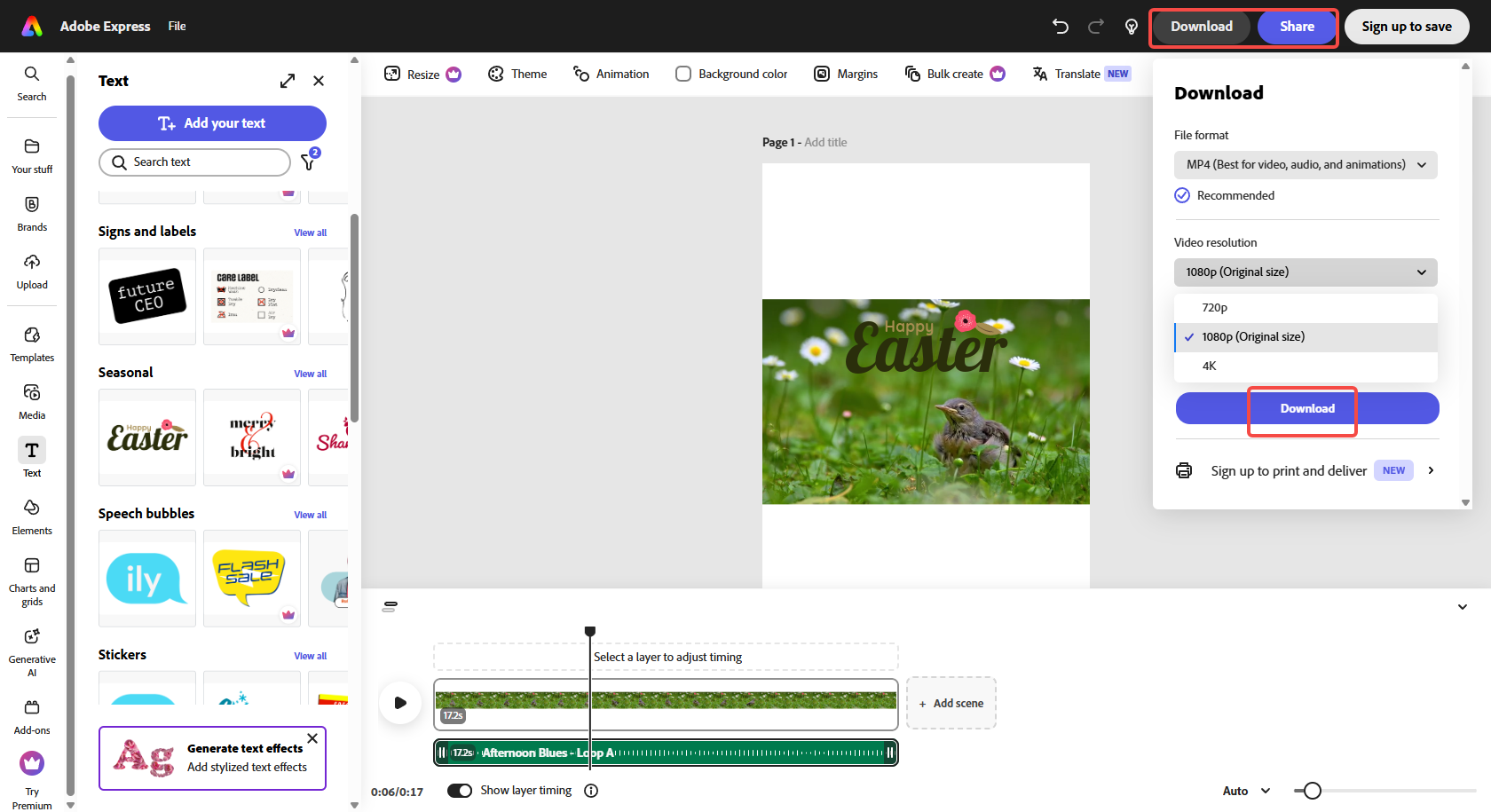Click the timeline layers stack icon
Image resolution: width=1491 pixels, height=812 pixels.
click(x=390, y=607)
